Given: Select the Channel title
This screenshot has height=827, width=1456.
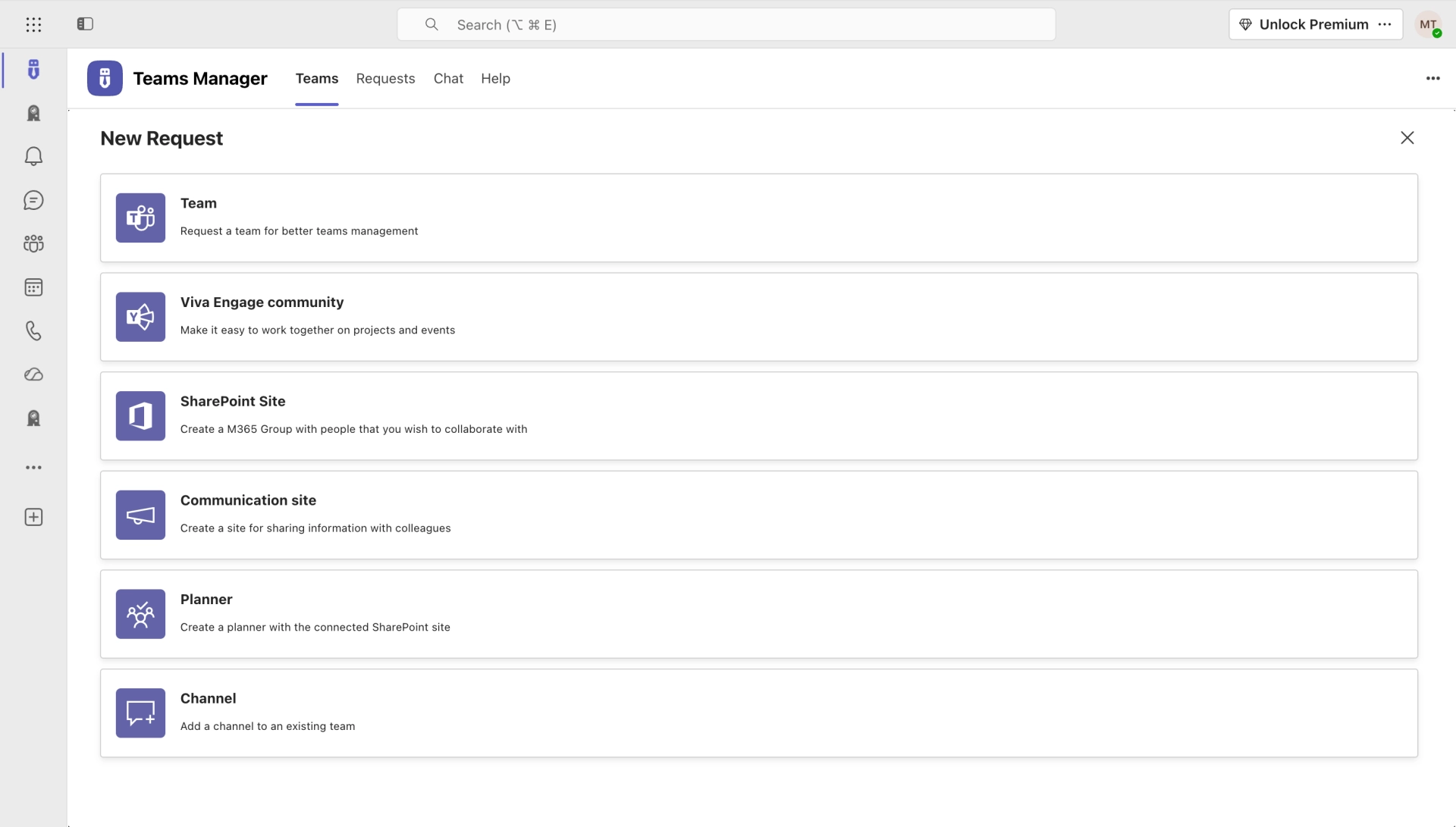Looking at the screenshot, I should coord(208,698).
